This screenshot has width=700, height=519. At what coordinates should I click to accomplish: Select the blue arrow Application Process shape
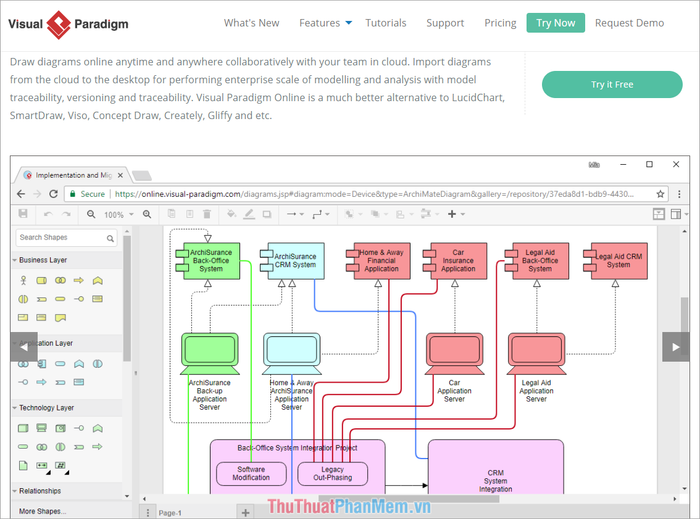(x=42, y=382)
